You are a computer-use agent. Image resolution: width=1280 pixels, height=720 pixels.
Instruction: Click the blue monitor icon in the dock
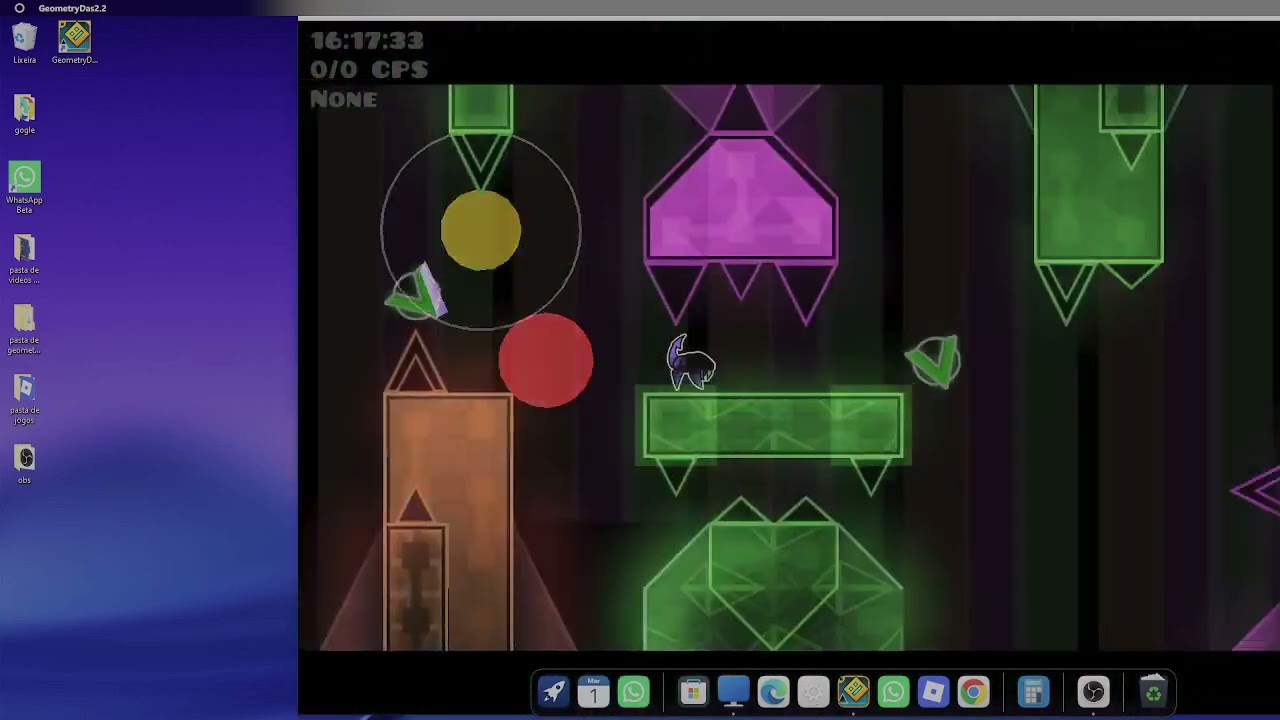point(733,692)
